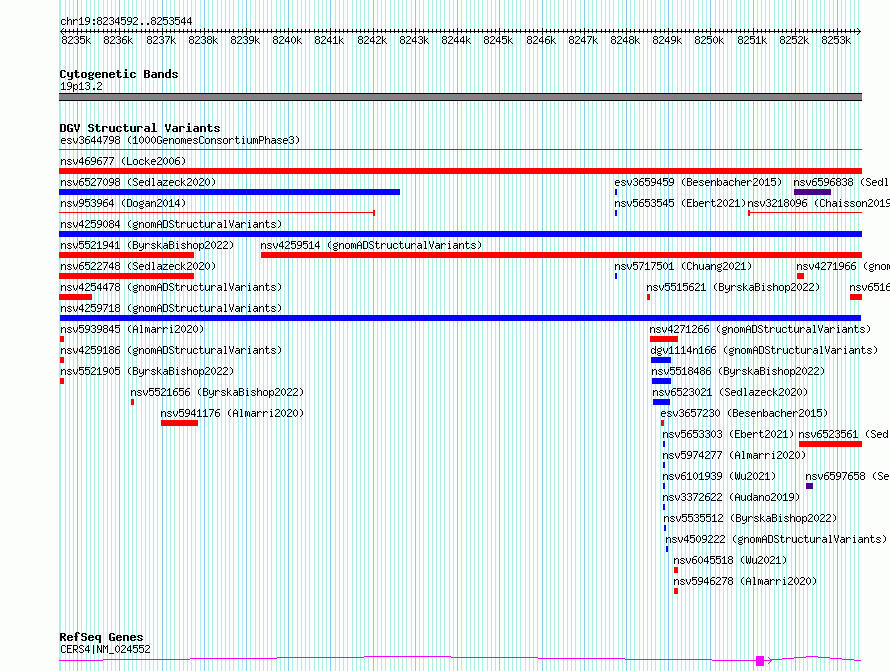Viewport: 890px width, 671px height.
Task: Select nsv6101939 (Wu2021) label
Action: pyautogui.click(x=719, y=476)
